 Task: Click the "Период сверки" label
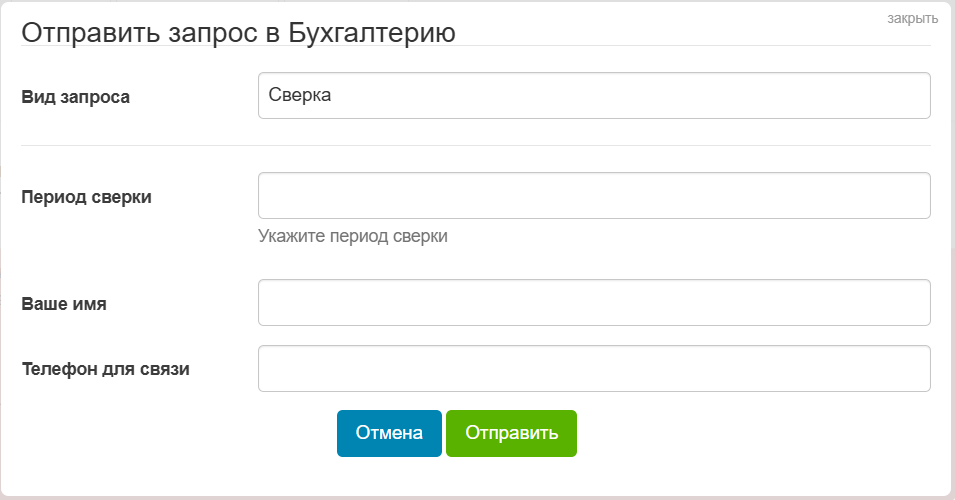pyautogui.click(x=87, y=197)
